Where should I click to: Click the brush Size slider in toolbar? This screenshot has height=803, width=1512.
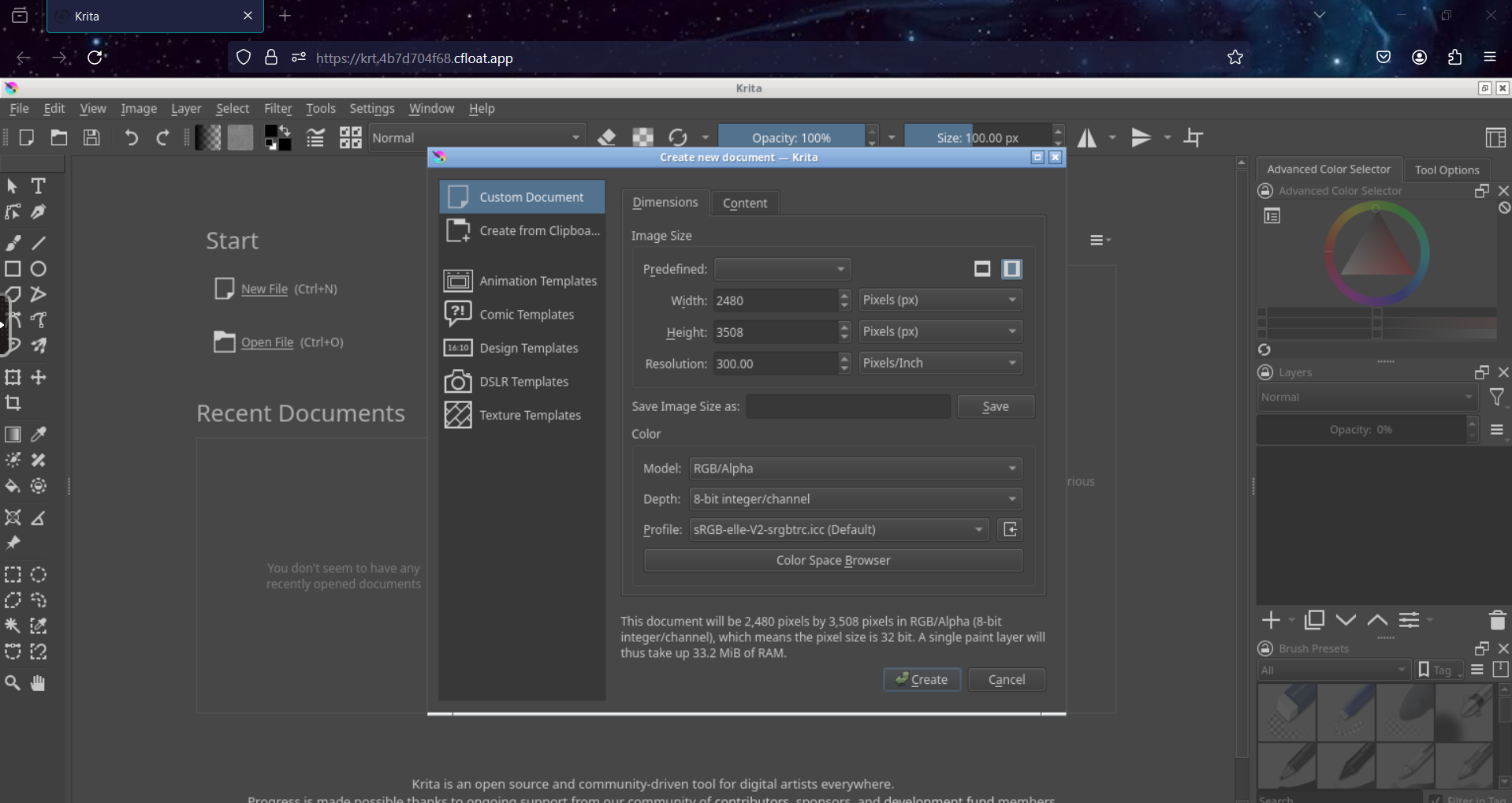(x=978, y=137)
